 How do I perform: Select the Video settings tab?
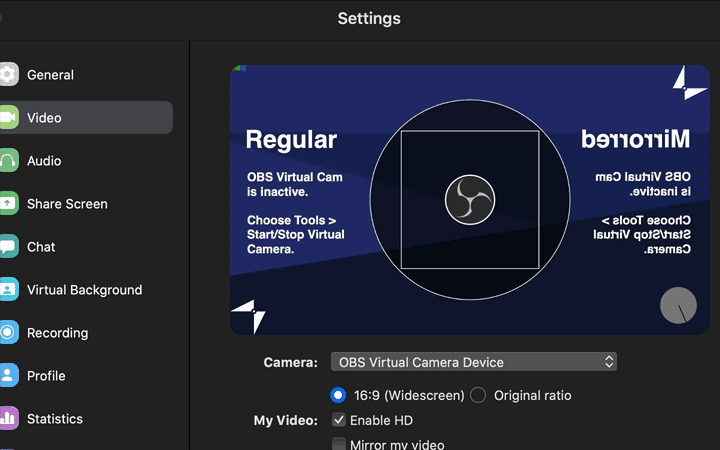[x=86, y=118]
